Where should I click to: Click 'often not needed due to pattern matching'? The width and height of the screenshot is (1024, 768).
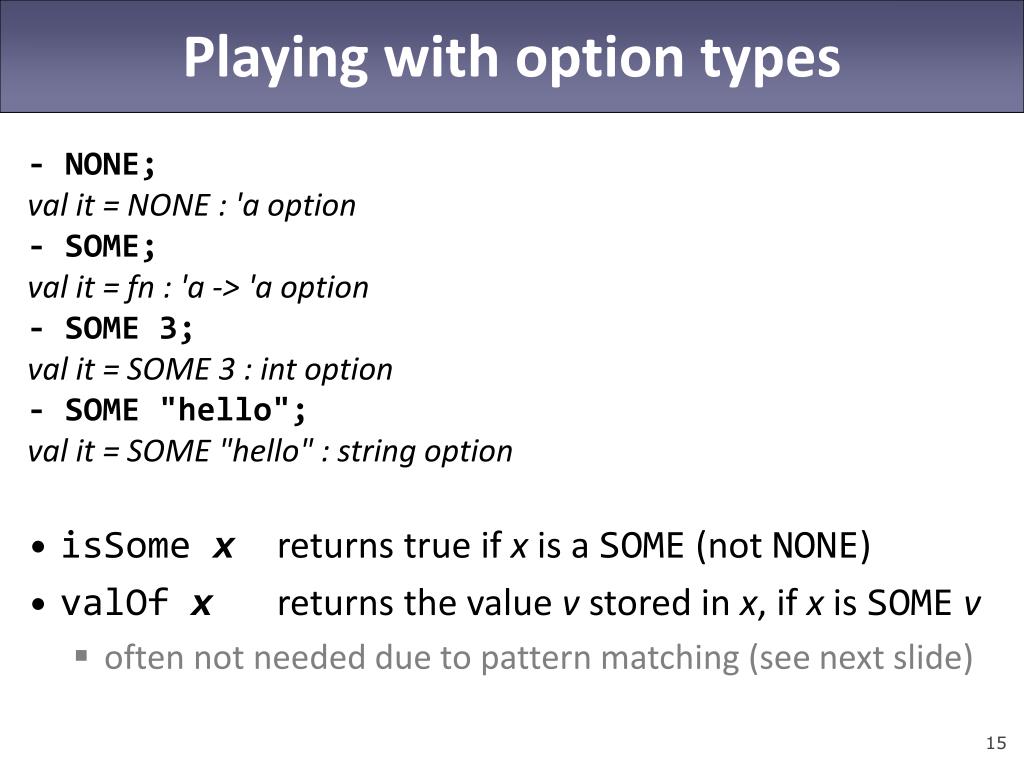pyautogui.click(x=422, y=658)
